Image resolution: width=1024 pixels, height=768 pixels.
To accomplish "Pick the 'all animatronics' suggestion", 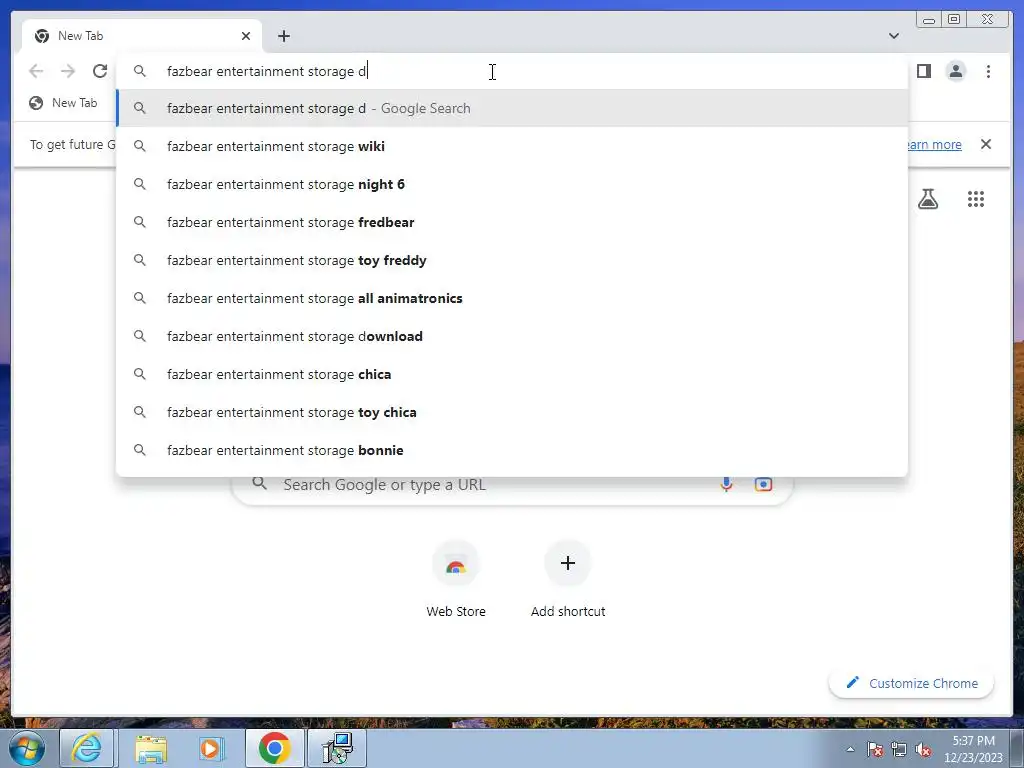I will pos(512,298).
